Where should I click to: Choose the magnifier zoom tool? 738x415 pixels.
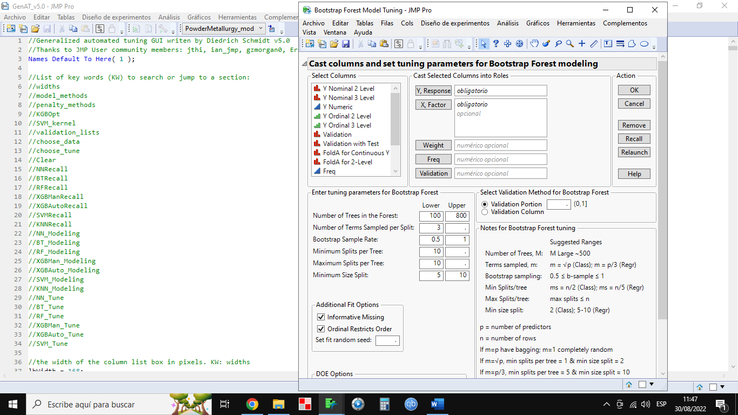click(570, 44)
